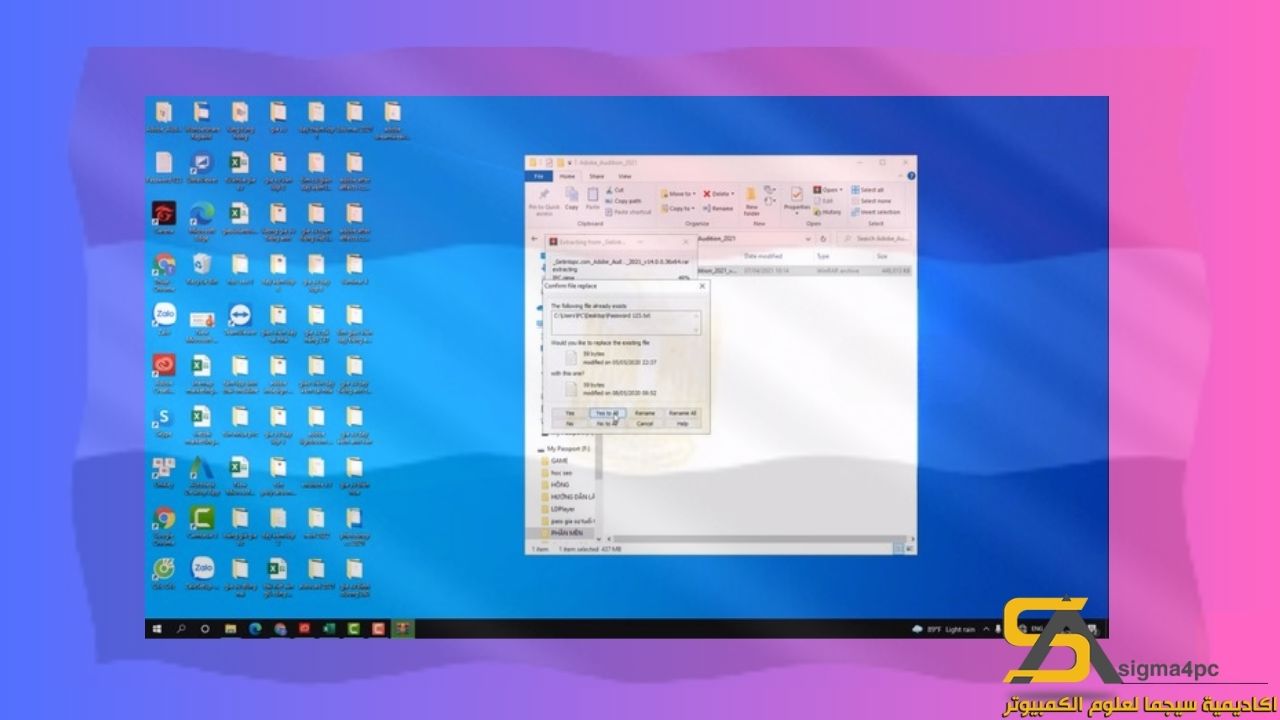Click the WinRAR icon on the taskbar

click(x=402, y=629)
